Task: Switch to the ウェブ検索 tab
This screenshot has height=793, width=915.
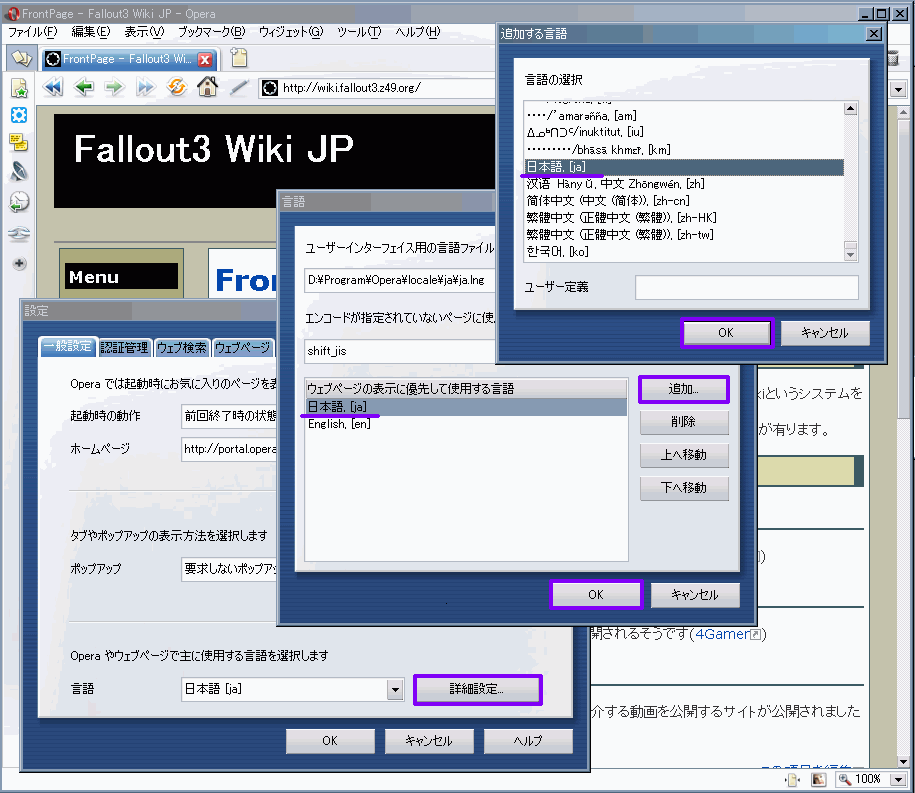Action: click(182, 347)
